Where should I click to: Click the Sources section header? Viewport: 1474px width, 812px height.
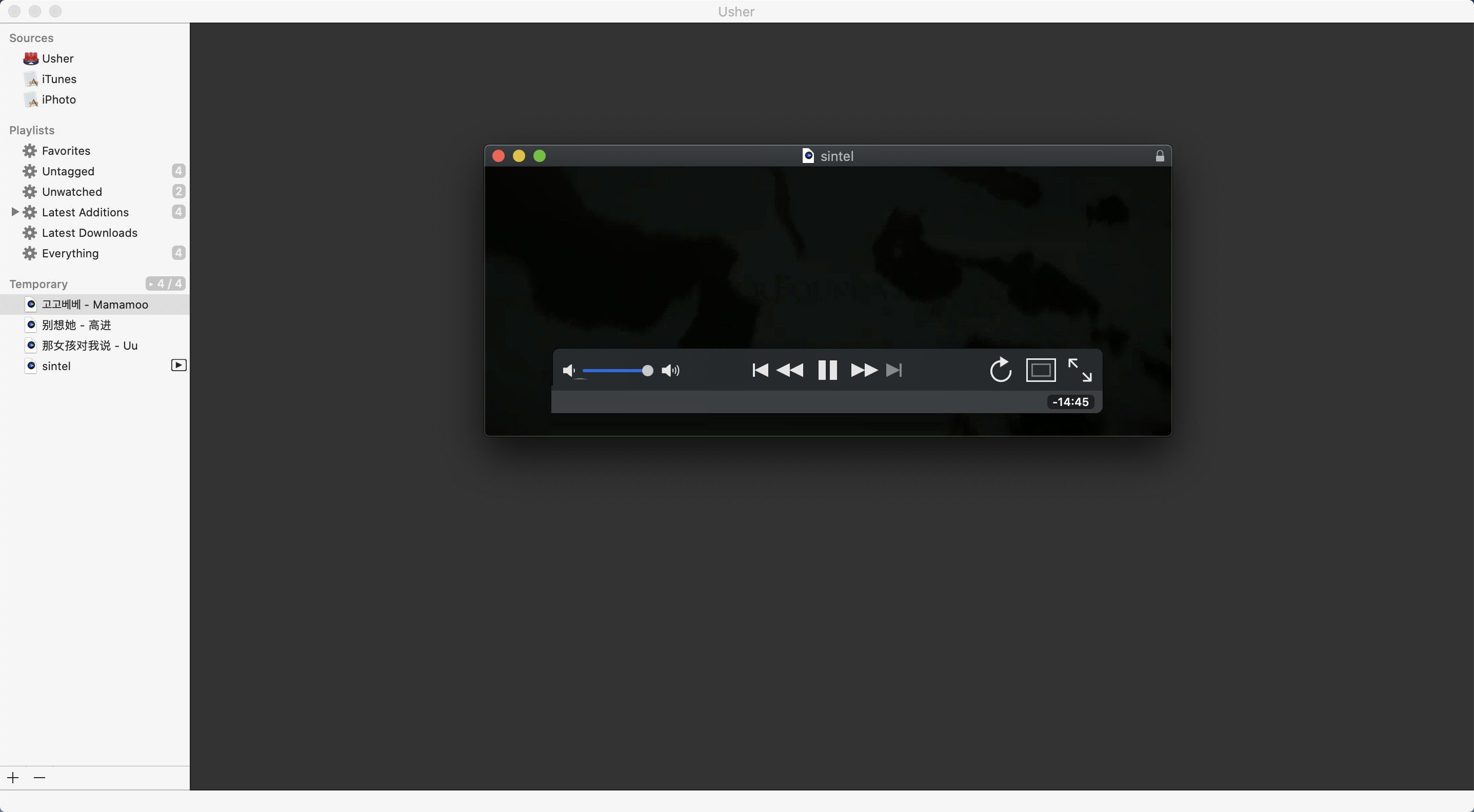pyautogui.click(x=31, y=38)
